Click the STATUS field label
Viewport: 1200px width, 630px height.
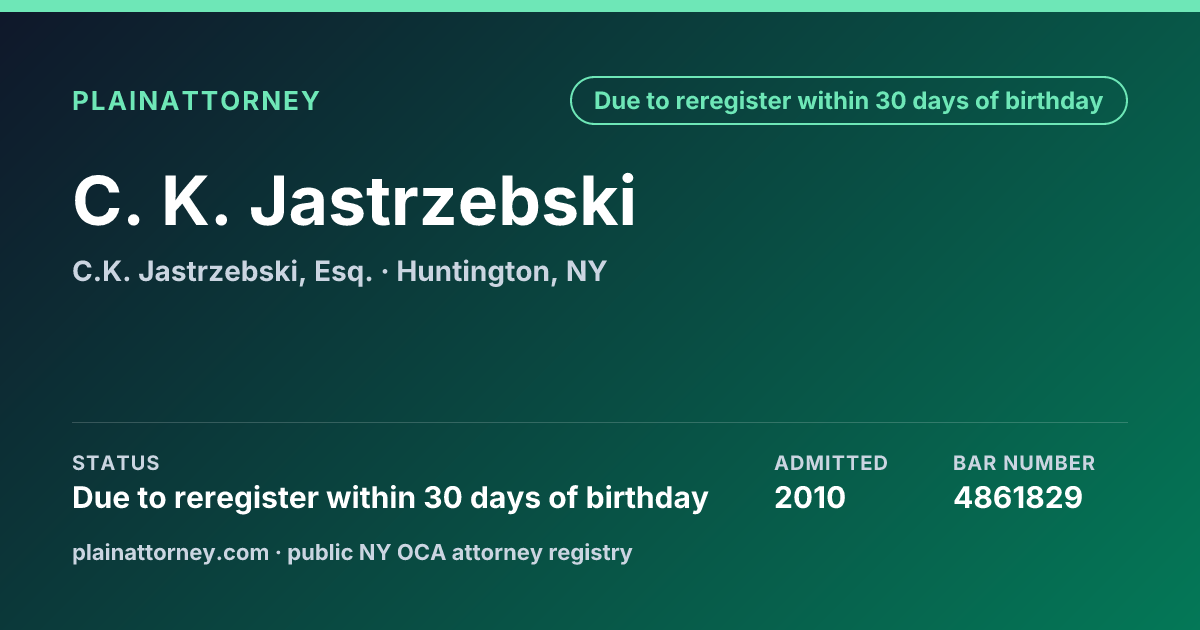[x=116, y=463]
